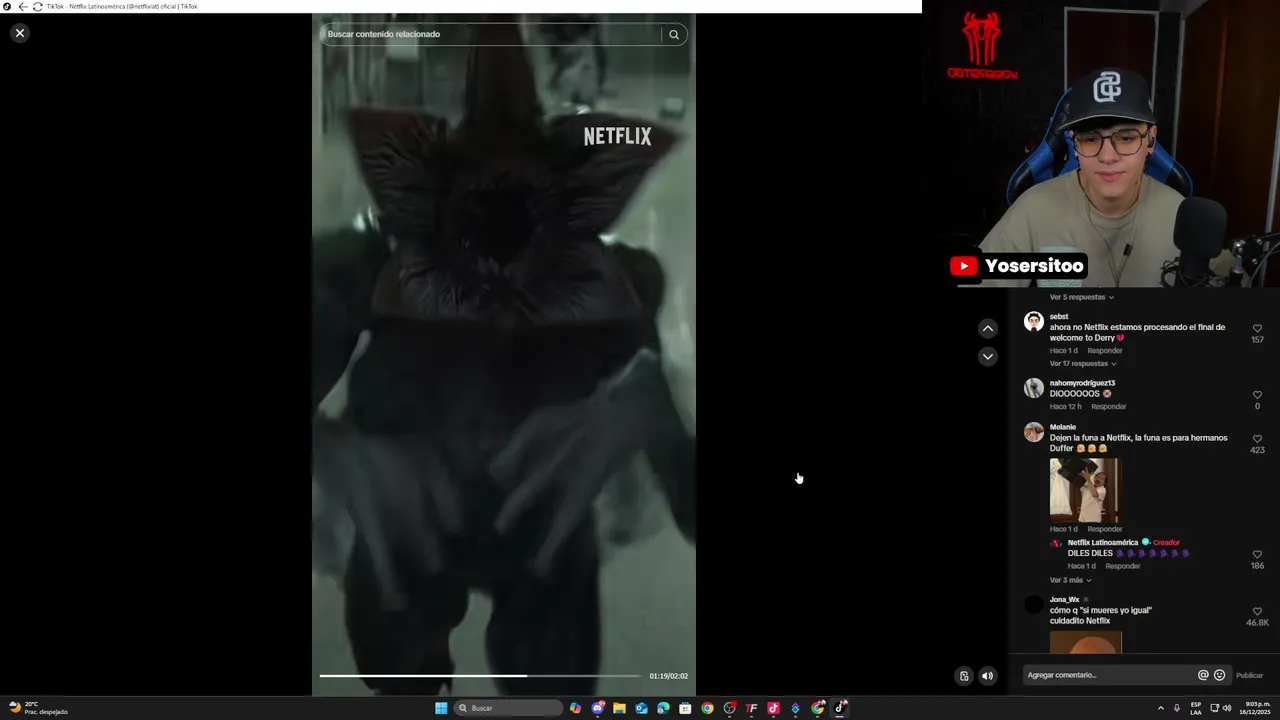
Task: Click username 'Melanie' in comments
Action: coord(1063,427)
